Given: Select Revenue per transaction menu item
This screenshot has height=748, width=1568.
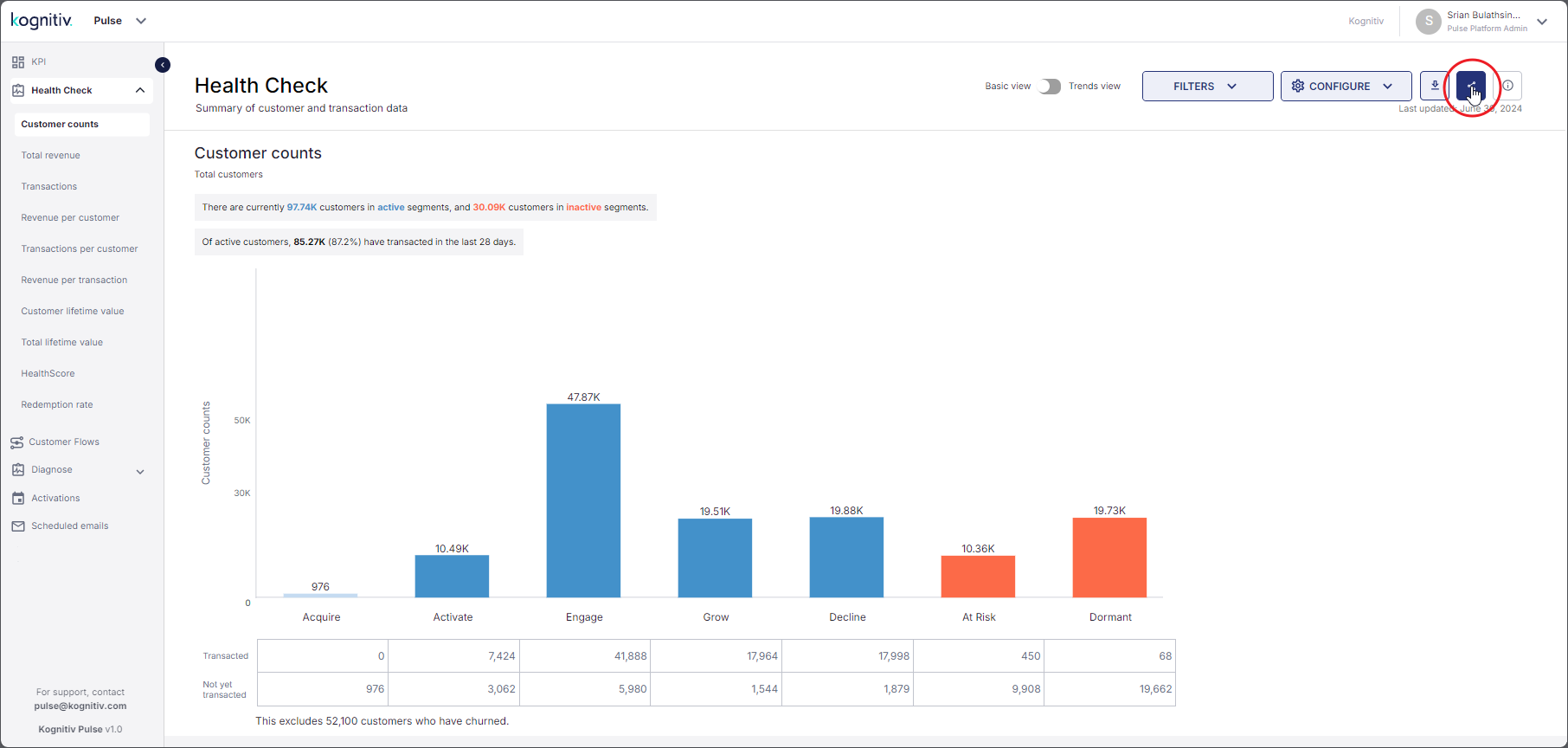Looking at the screenshot, I should click(x=74, y=280).
